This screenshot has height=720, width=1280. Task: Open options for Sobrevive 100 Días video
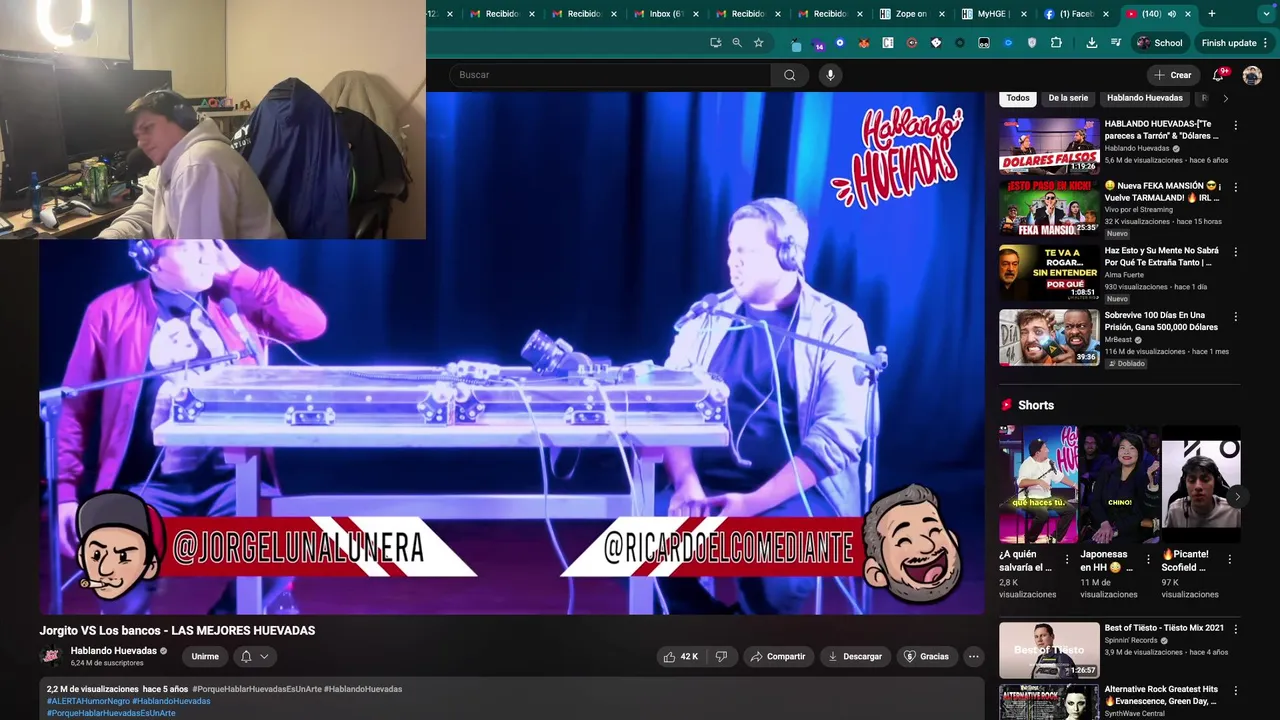(x=1236, y=316)
